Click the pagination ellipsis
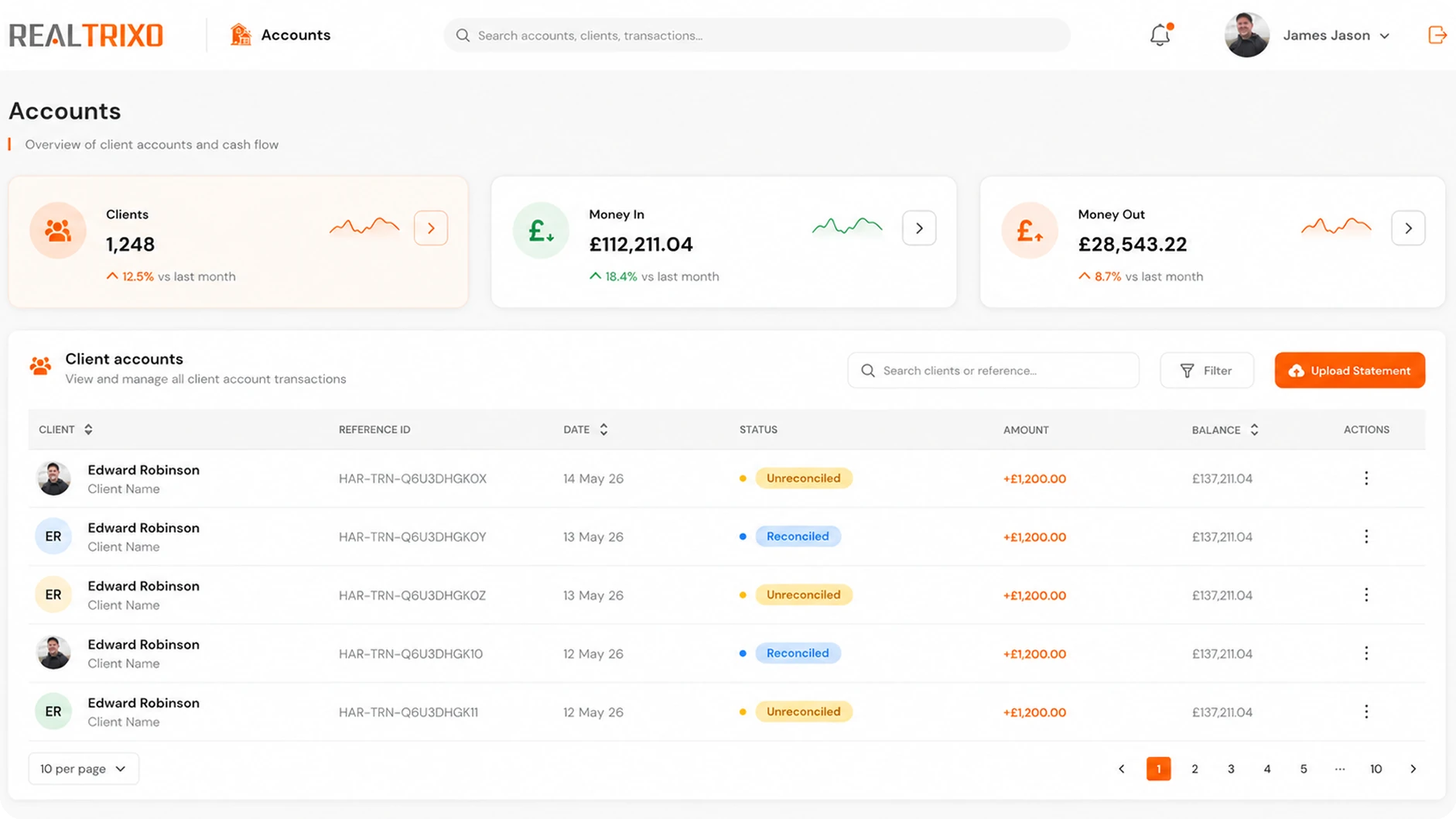The width and height of the screenshot is (1456, 819). [x=1340, y=769]
